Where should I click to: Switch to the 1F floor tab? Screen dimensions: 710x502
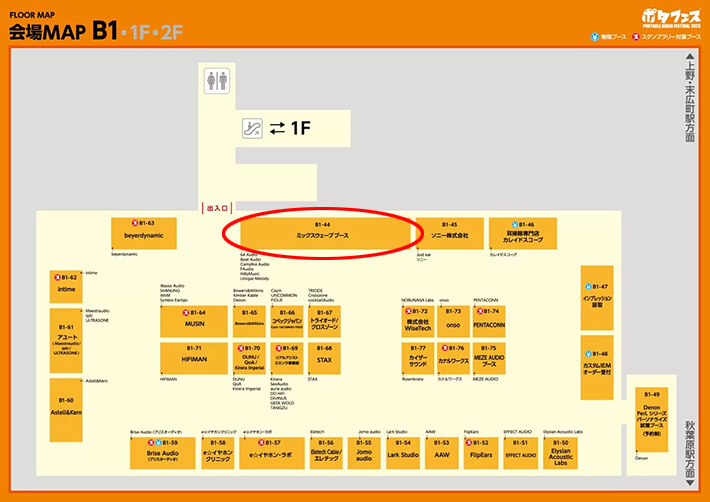pos(140,32)
